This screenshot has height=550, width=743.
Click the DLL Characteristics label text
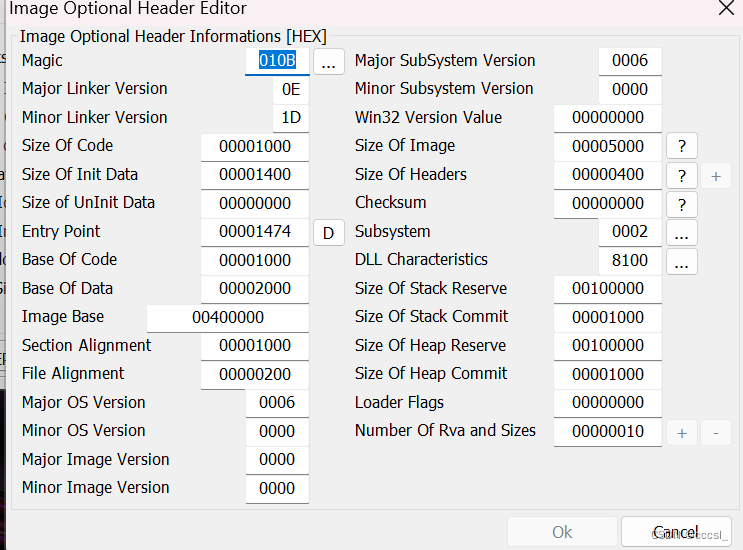[x=421, y=260]
